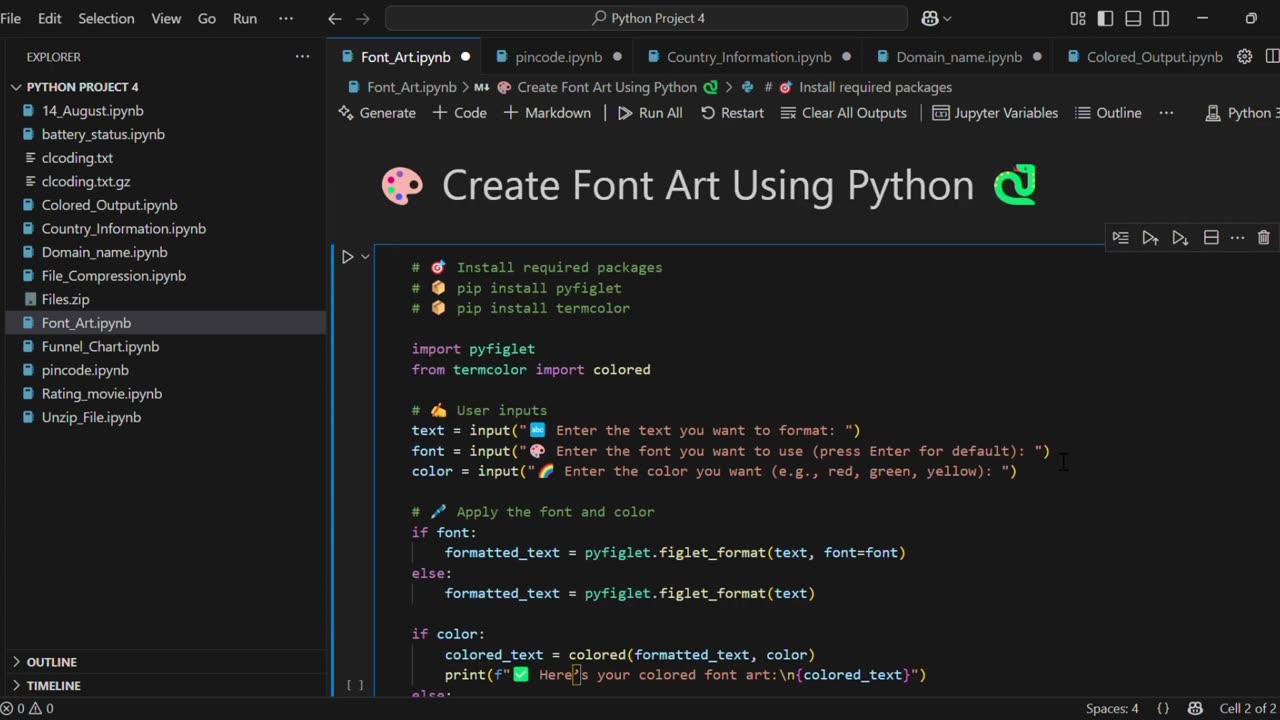Open notebook settings gear icon

coord(1245,57)
